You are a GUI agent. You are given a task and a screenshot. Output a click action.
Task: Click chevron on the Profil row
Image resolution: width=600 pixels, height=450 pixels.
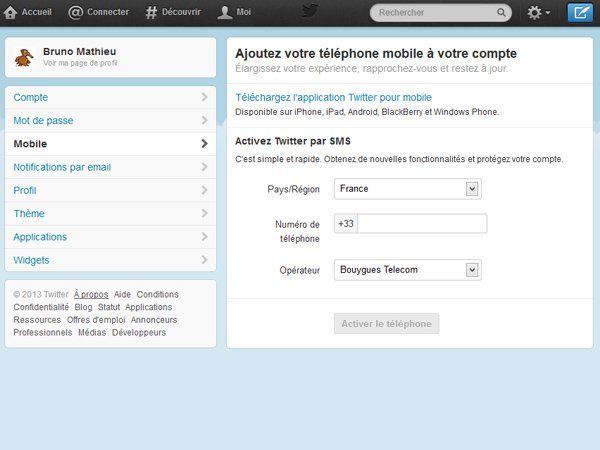coord(204,190)
